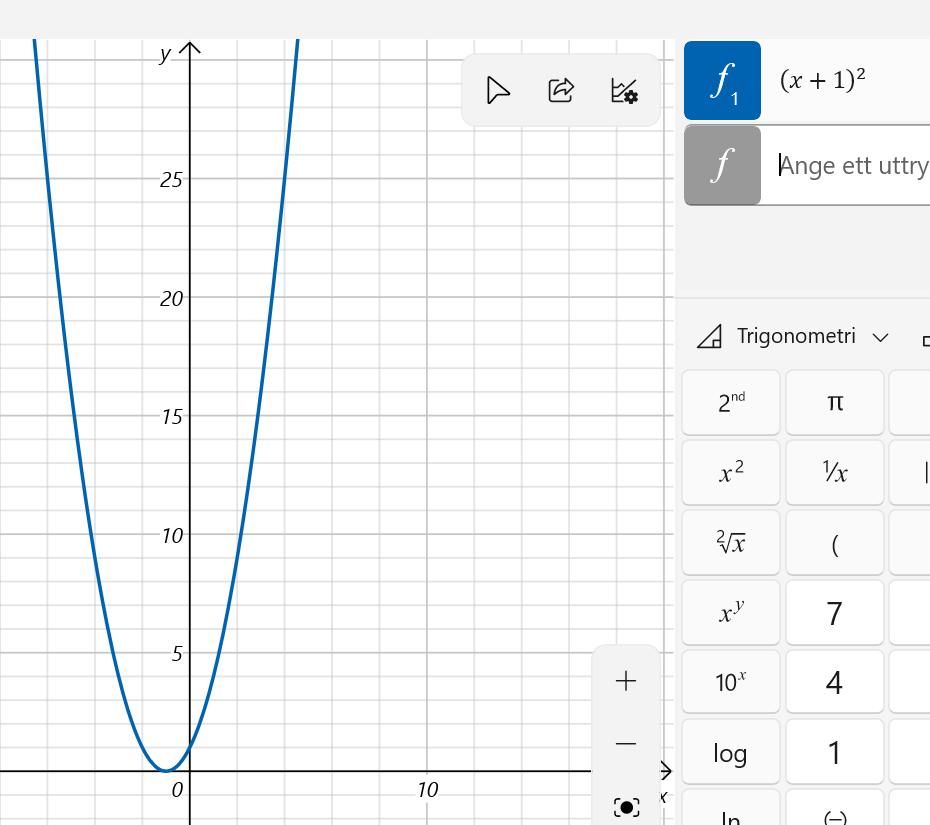Toggle visibility of function f1
Screen dimensions: 930x825
(722, 81)
